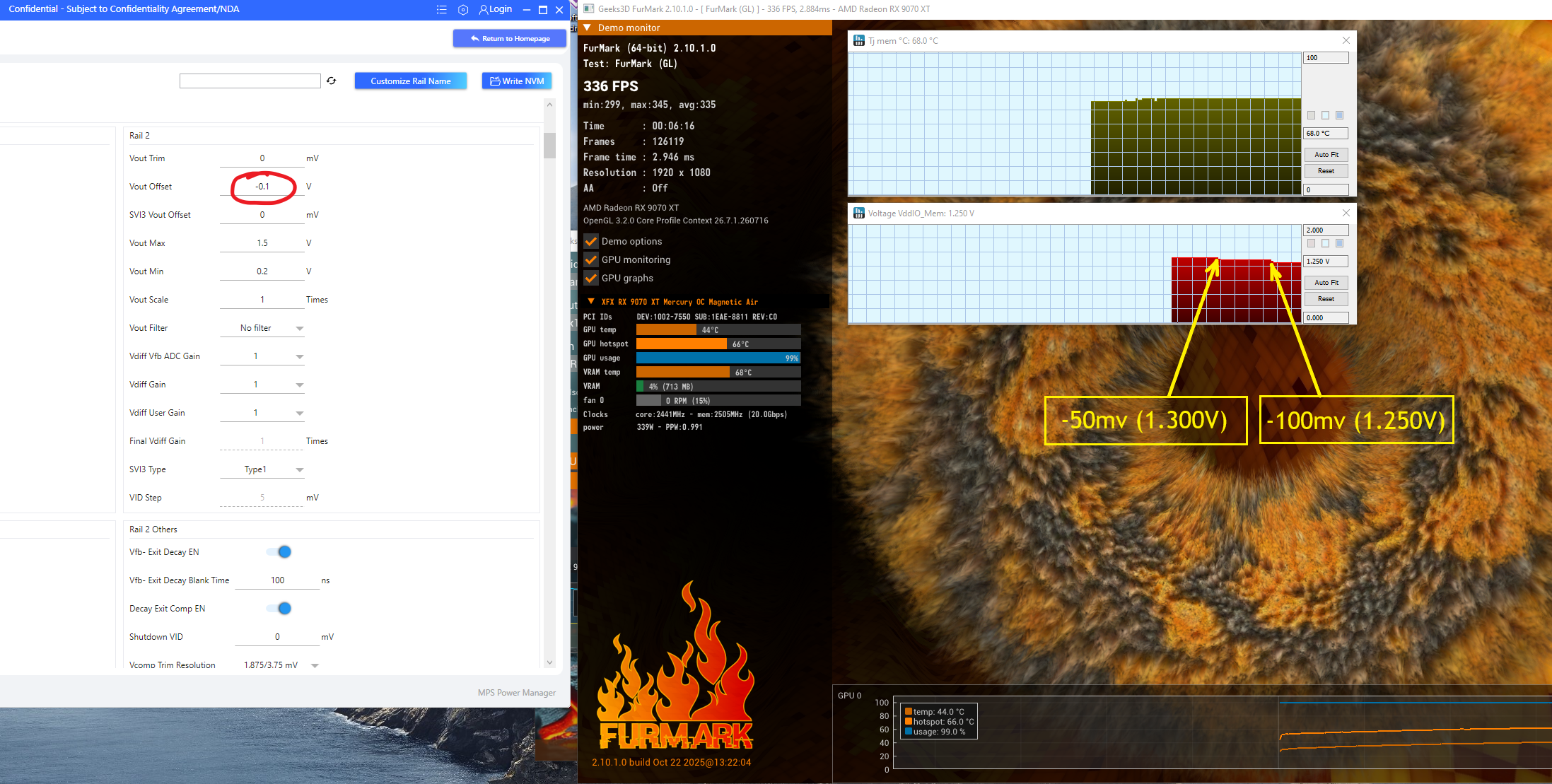Open the Vdiff Vfb ADC Gain dropdown
Viewport: 1552px width, 784px height.
(262, 356)
